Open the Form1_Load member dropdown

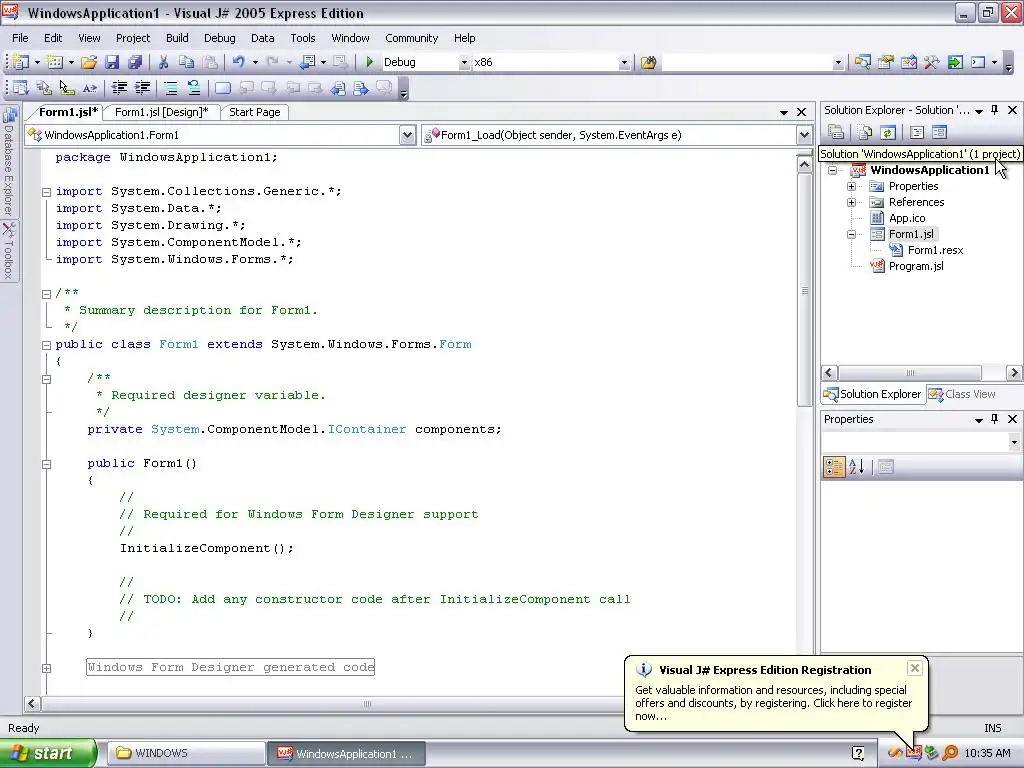click(x=804, y=135)
